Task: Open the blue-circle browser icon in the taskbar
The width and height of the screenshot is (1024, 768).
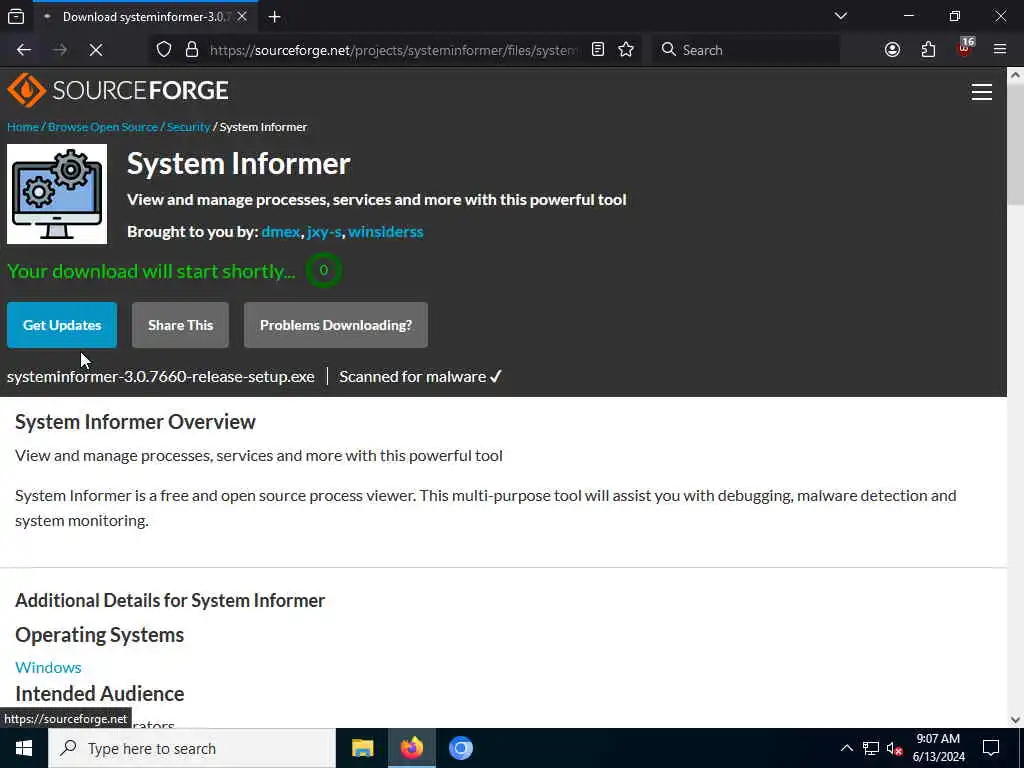Action: (x=460, y=748)
